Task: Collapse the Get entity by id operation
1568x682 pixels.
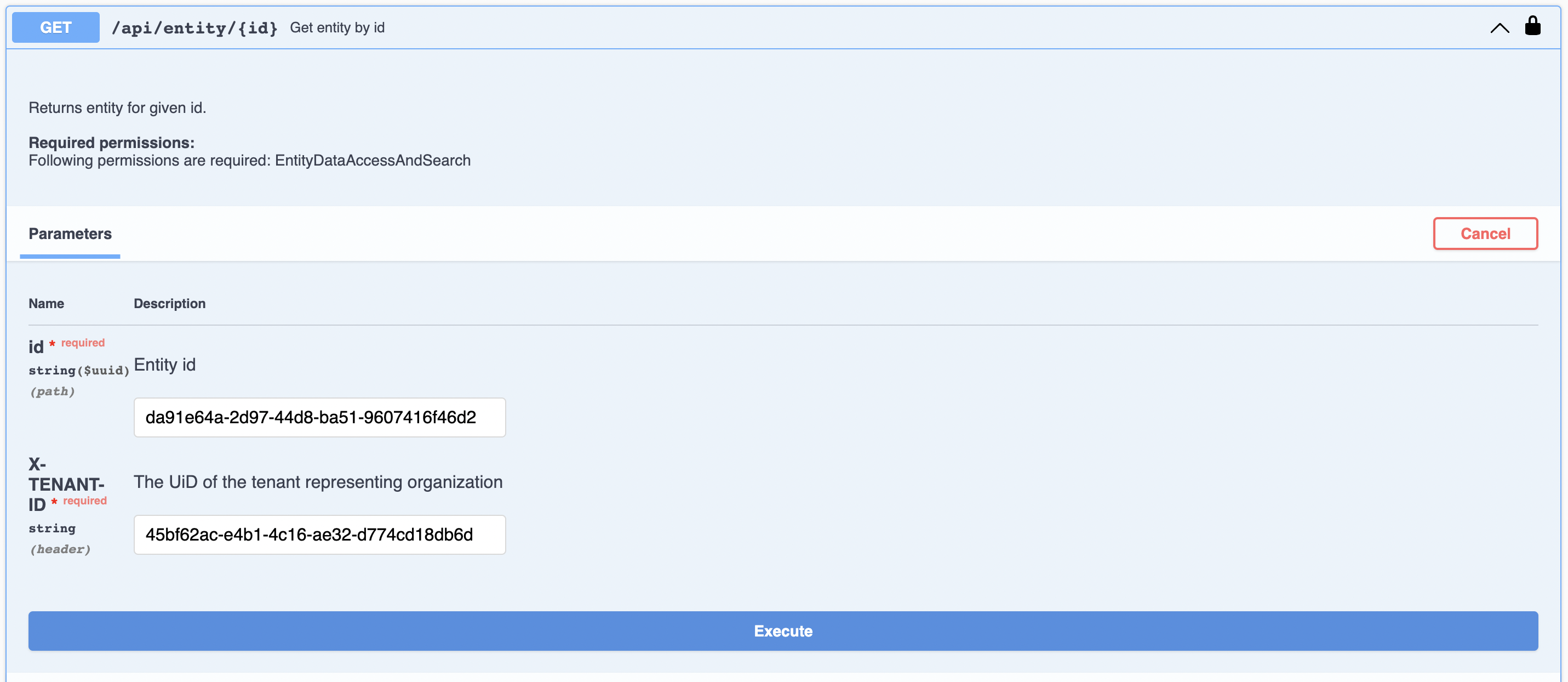Action: click(x=1499, y=28)
